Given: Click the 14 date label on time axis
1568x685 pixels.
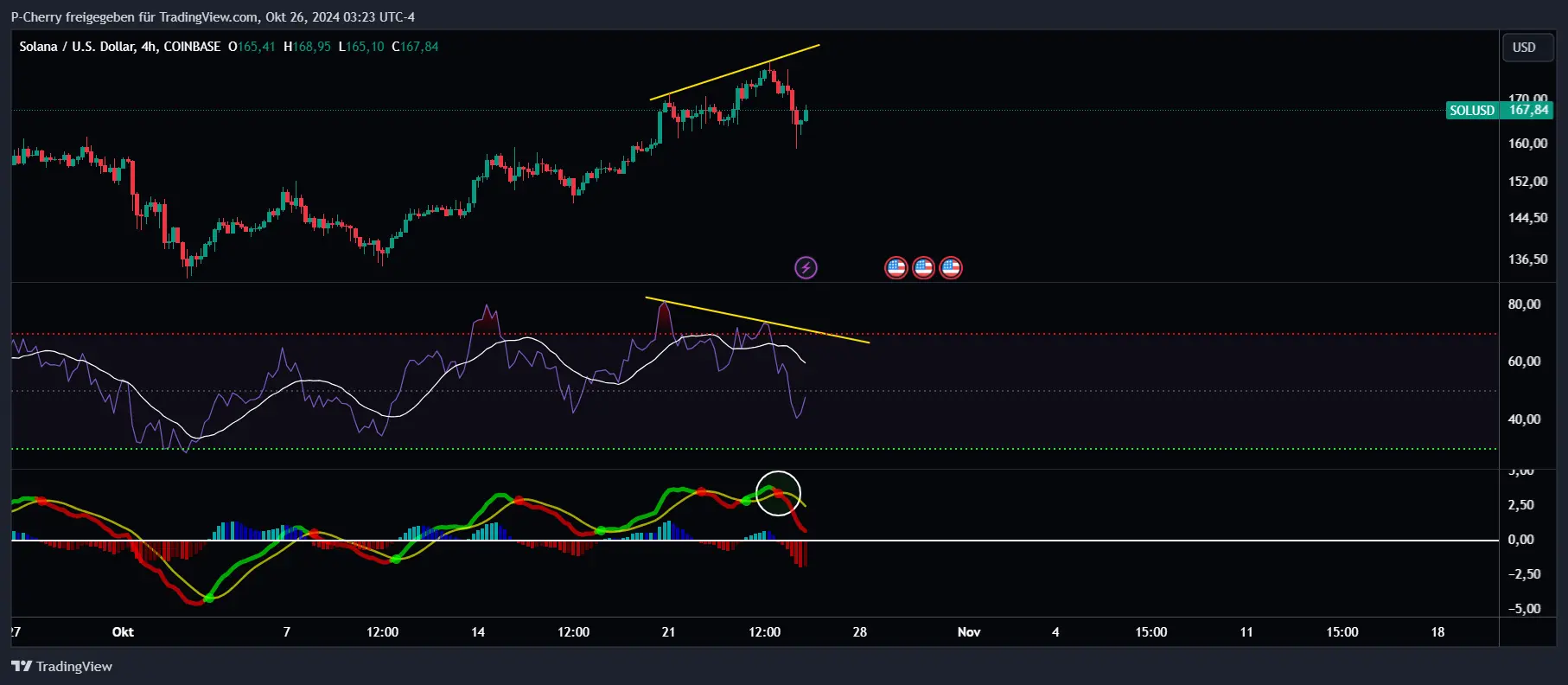Looking at the screenshot, I should click(x=478, y=632).
